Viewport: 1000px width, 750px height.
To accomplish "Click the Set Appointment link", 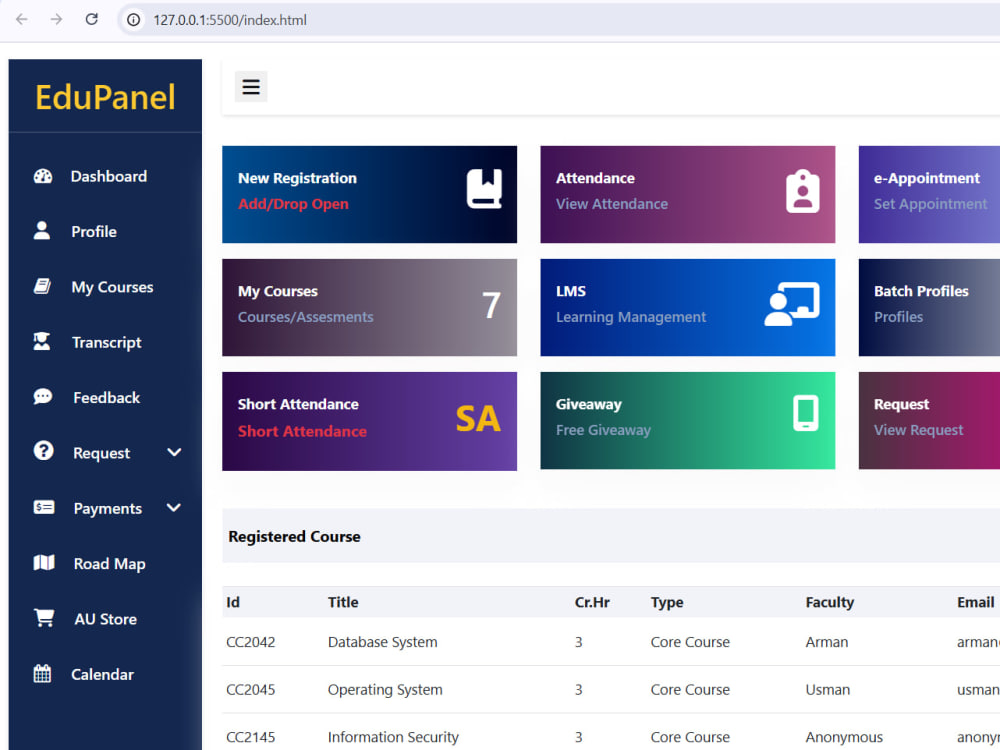I will pos(930,204).
